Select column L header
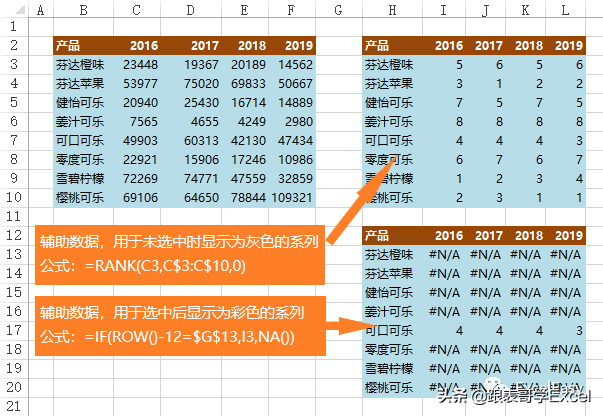 tap(565, 9)
